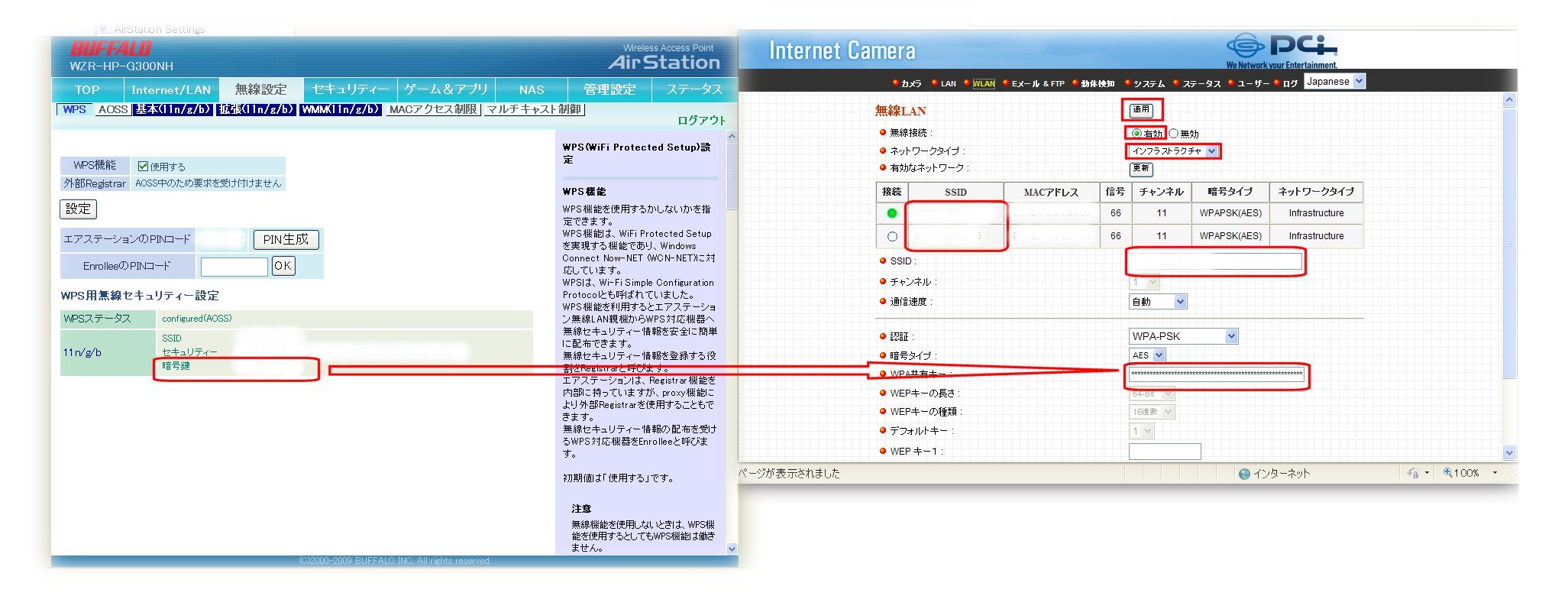Viewport: 1568px width, 609px height.
Task: Select the connected first network radio button
Action: (x=891, y=213)
